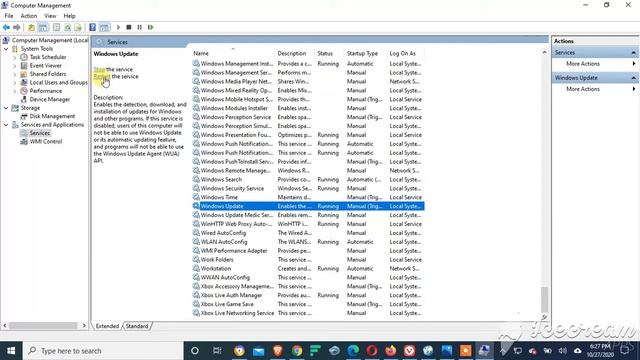Open the File menu

(9, 16)
